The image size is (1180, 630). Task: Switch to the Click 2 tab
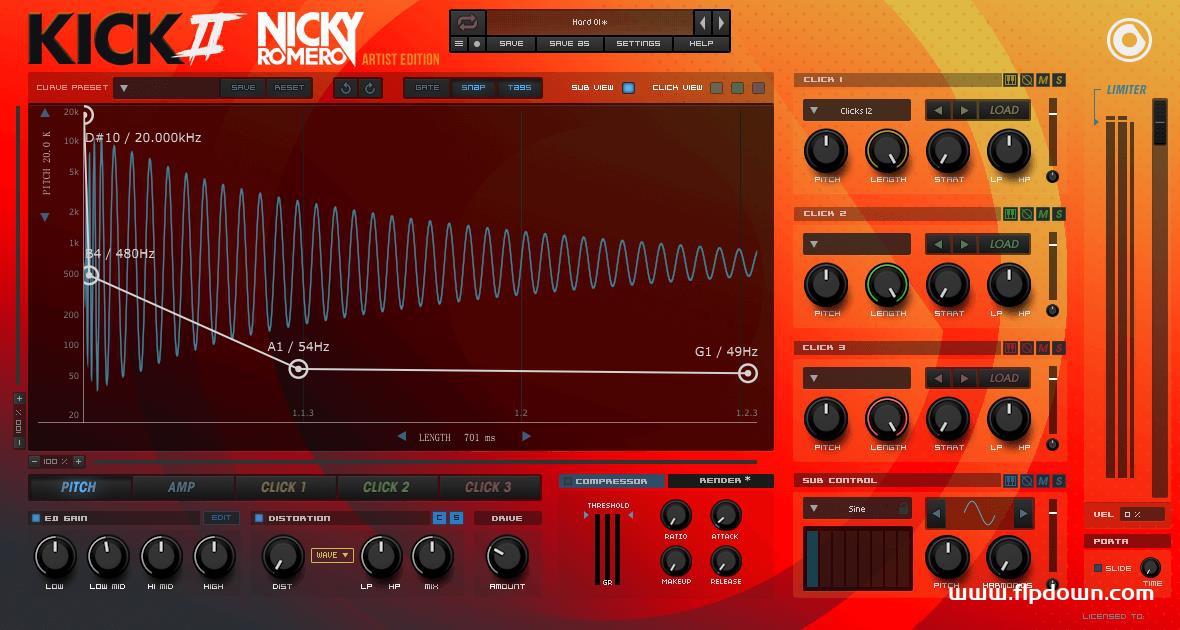(386, 487)
